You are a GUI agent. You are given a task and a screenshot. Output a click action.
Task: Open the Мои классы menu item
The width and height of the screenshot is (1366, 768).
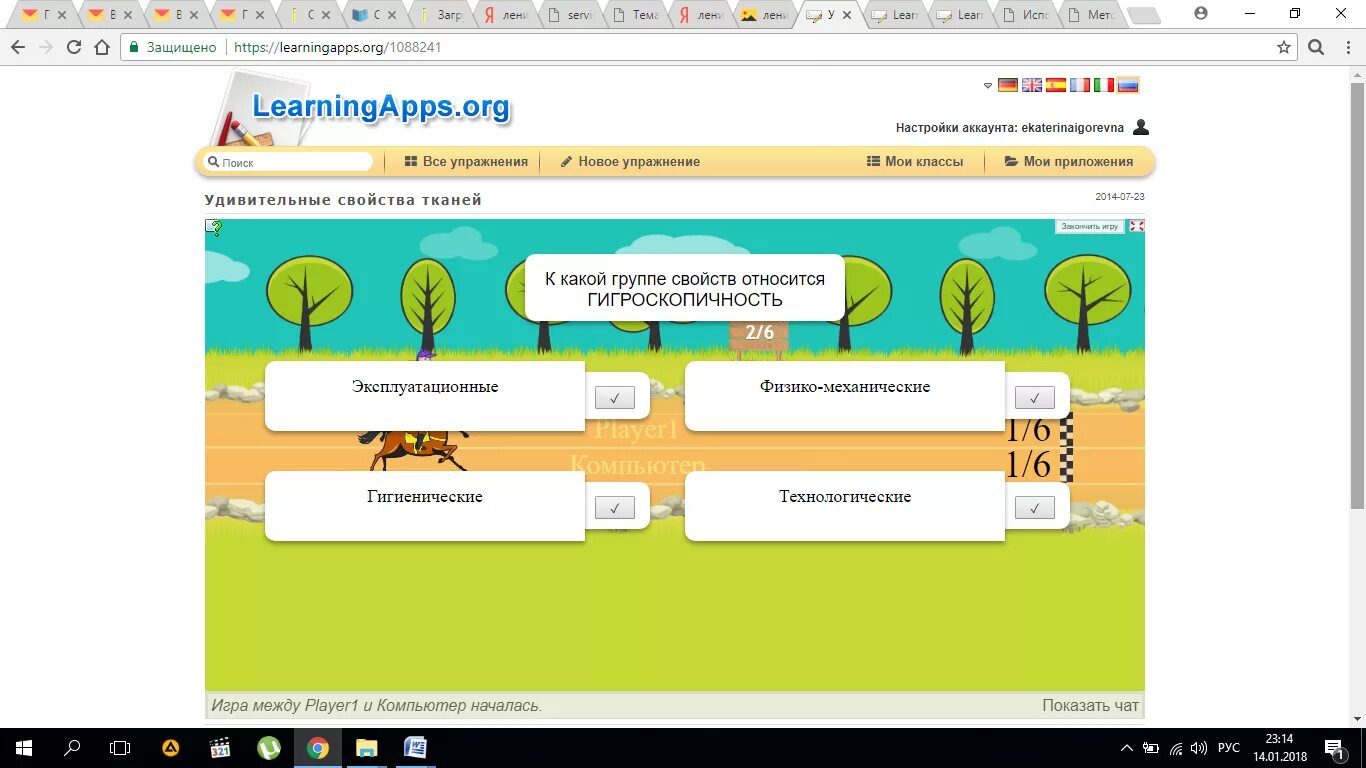[915, 162]
